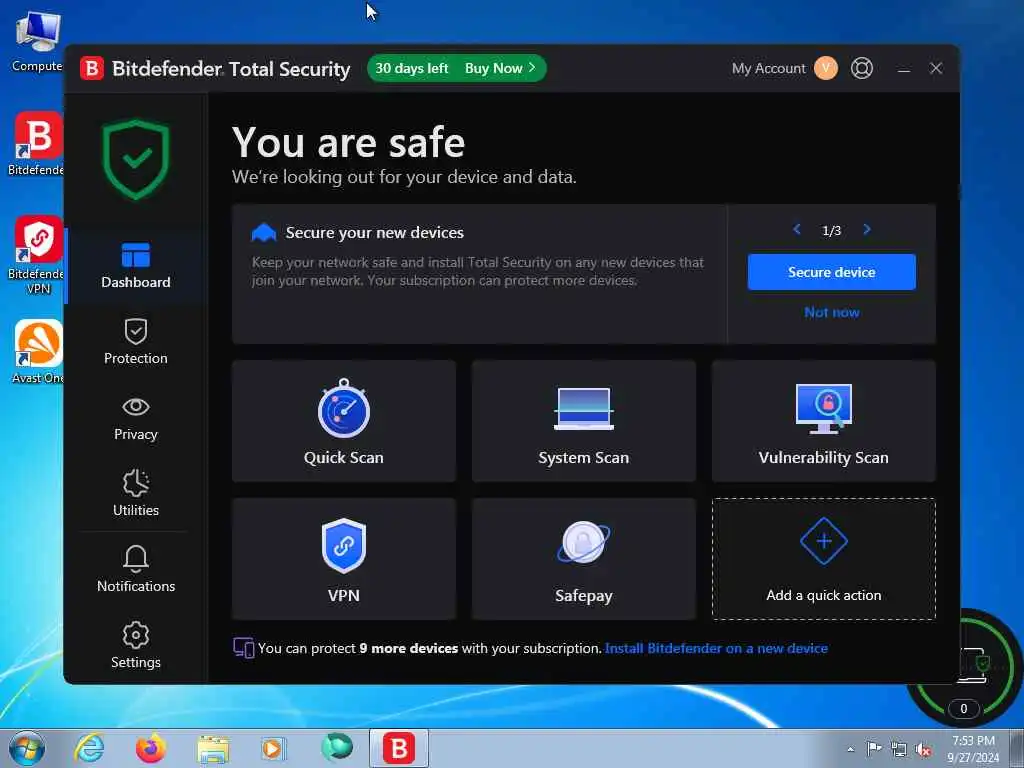Image resolution: width=1024 pixels, height=768 pixels.
Task: Open Windows Explorer folder in taskbar
Action: click(213, 750)
